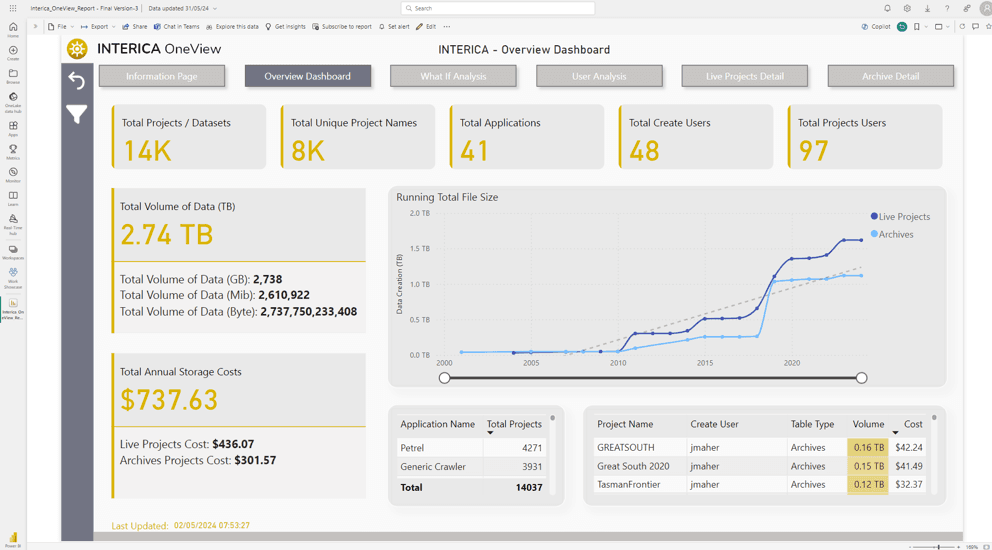Click the back arrow icon in the report

[77, 80]
